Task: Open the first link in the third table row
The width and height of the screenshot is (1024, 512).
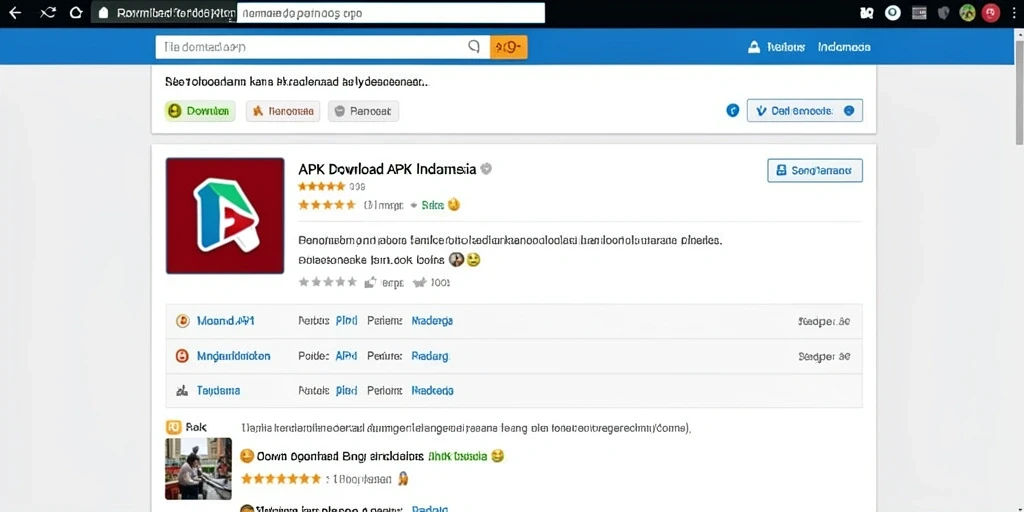Action: click(x=218, y=391)
